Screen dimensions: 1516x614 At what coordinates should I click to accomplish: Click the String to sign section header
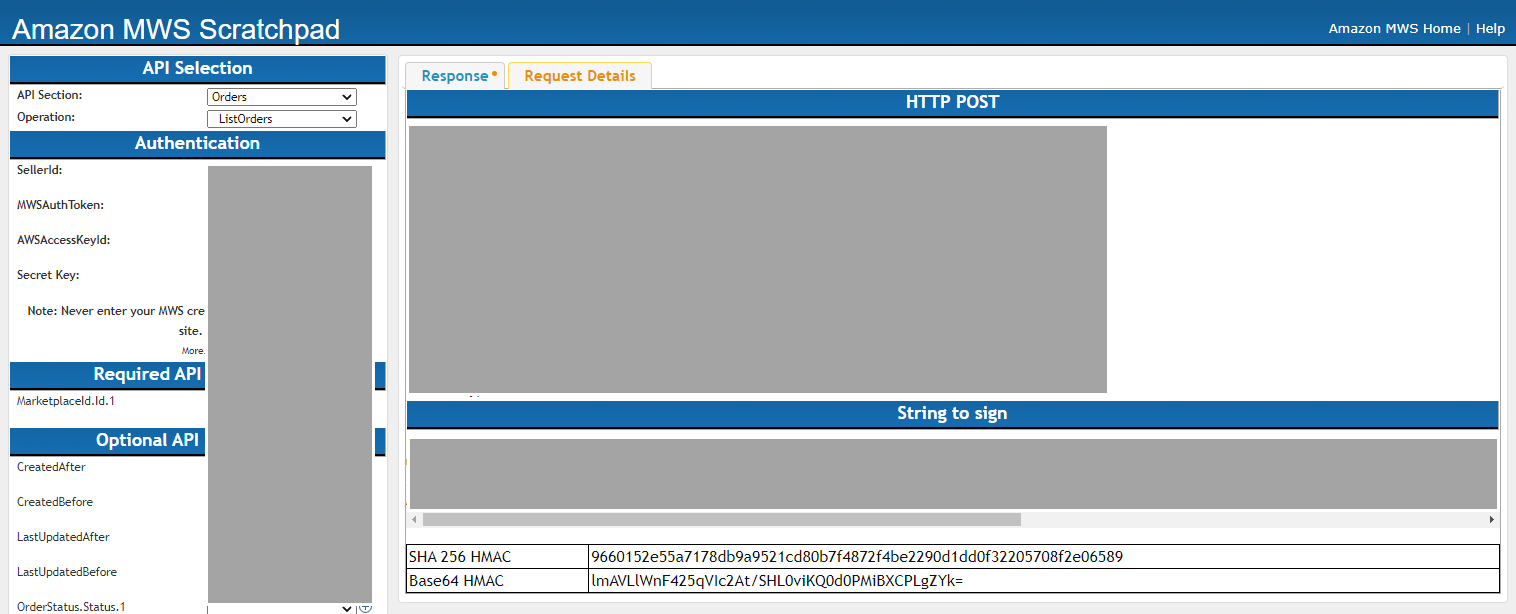click(952, 414)
